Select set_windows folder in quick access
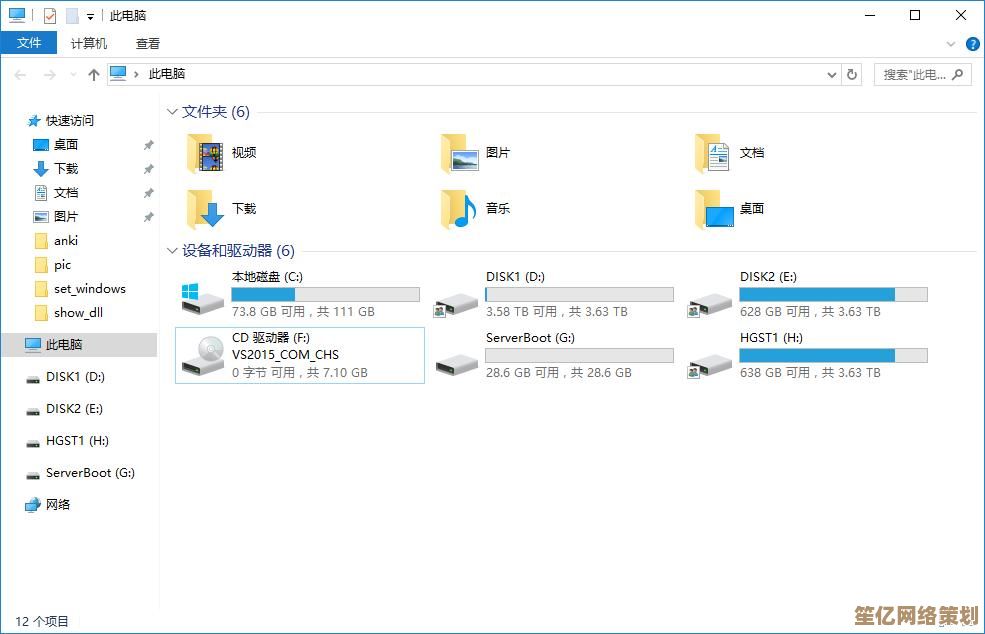The width and height of the screenshot is (985, 634). 89,289
